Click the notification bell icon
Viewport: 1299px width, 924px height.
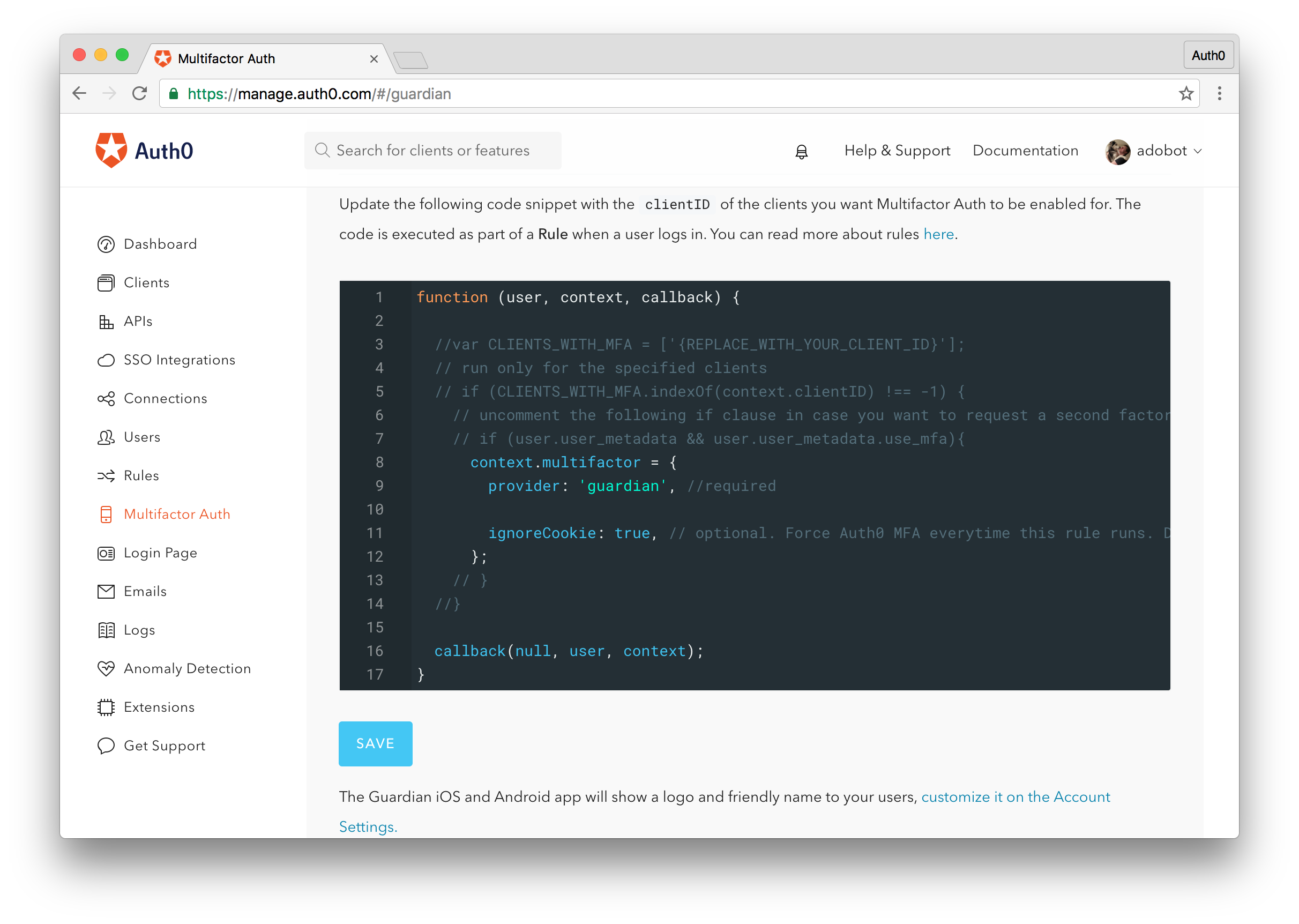[x=801, y=151]
